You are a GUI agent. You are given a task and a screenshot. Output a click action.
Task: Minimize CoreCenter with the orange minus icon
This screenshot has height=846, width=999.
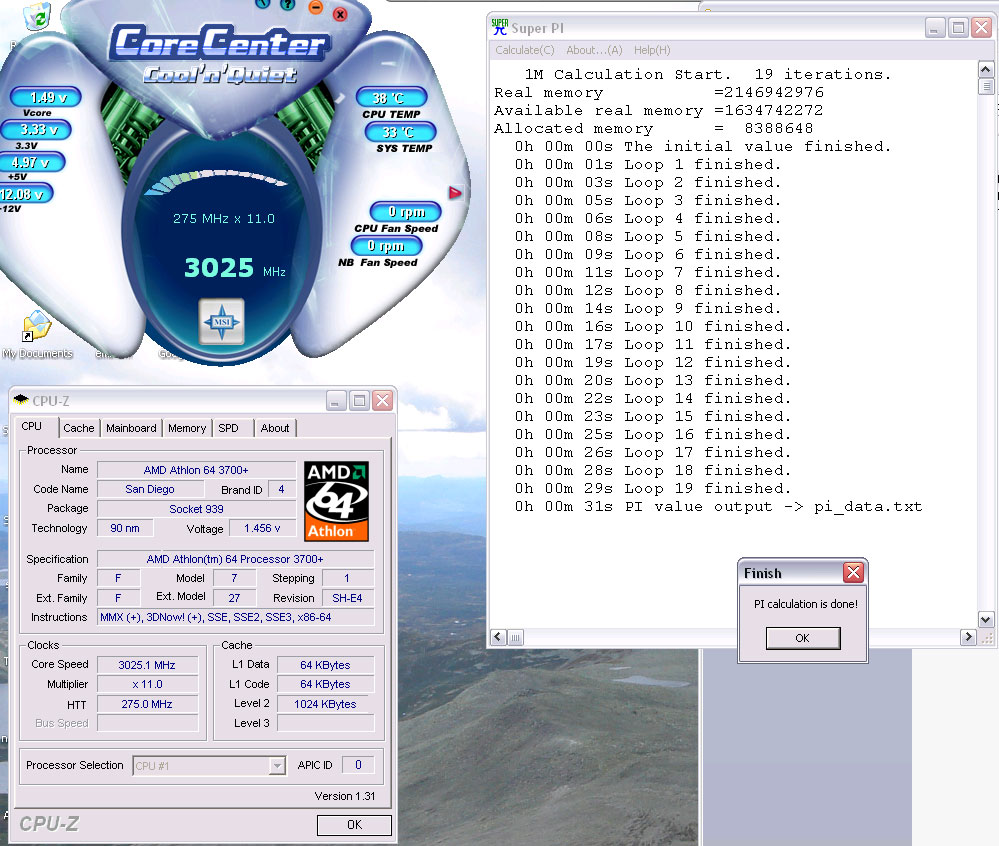[315, 7]
